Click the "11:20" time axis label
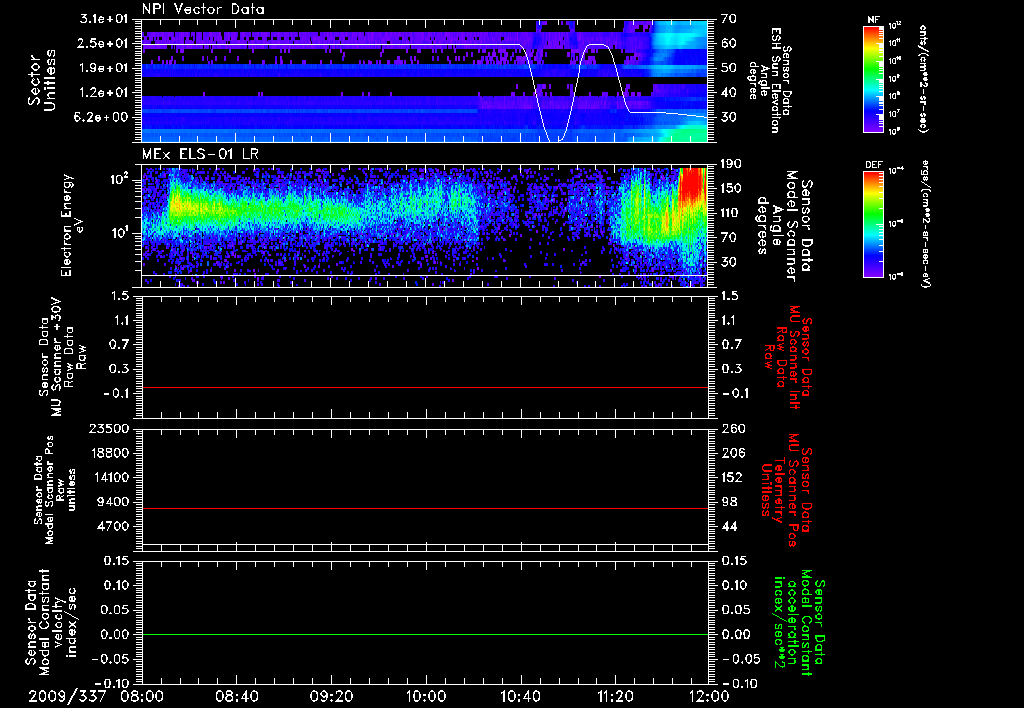This screenshot has width=1024, height=708. pos(615,696)
